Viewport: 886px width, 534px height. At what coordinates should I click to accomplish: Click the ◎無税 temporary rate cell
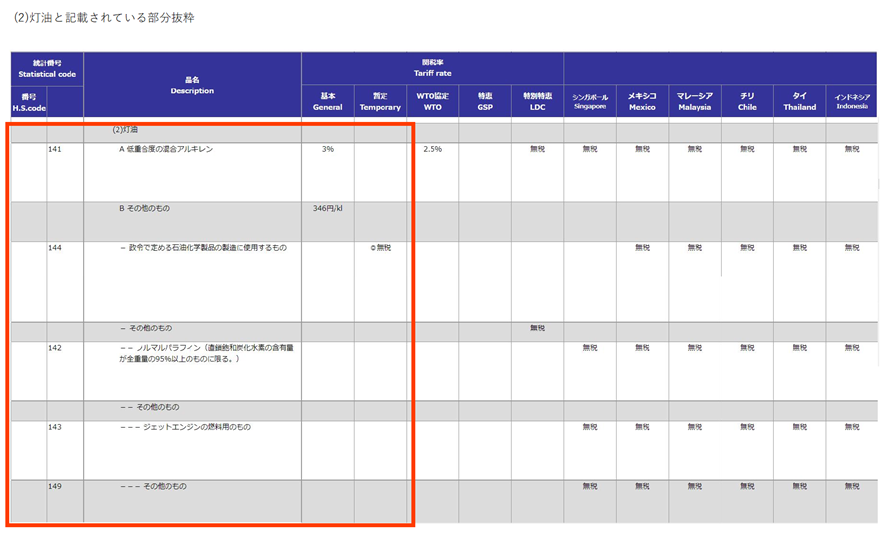(380, 248)
